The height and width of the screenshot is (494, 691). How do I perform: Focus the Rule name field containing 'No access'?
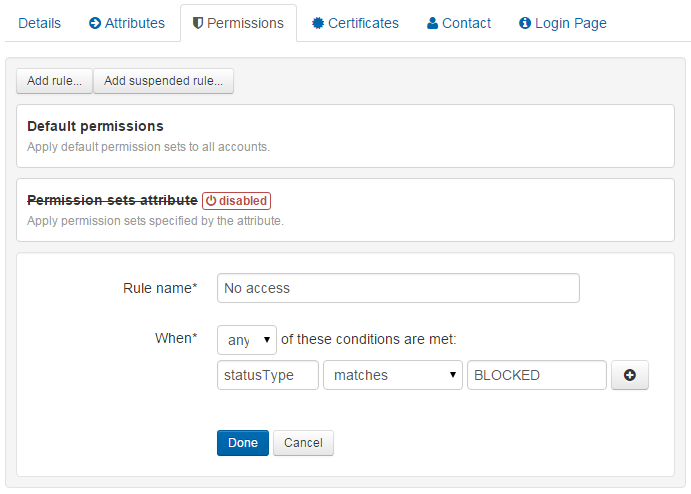[x=398, y=288]
